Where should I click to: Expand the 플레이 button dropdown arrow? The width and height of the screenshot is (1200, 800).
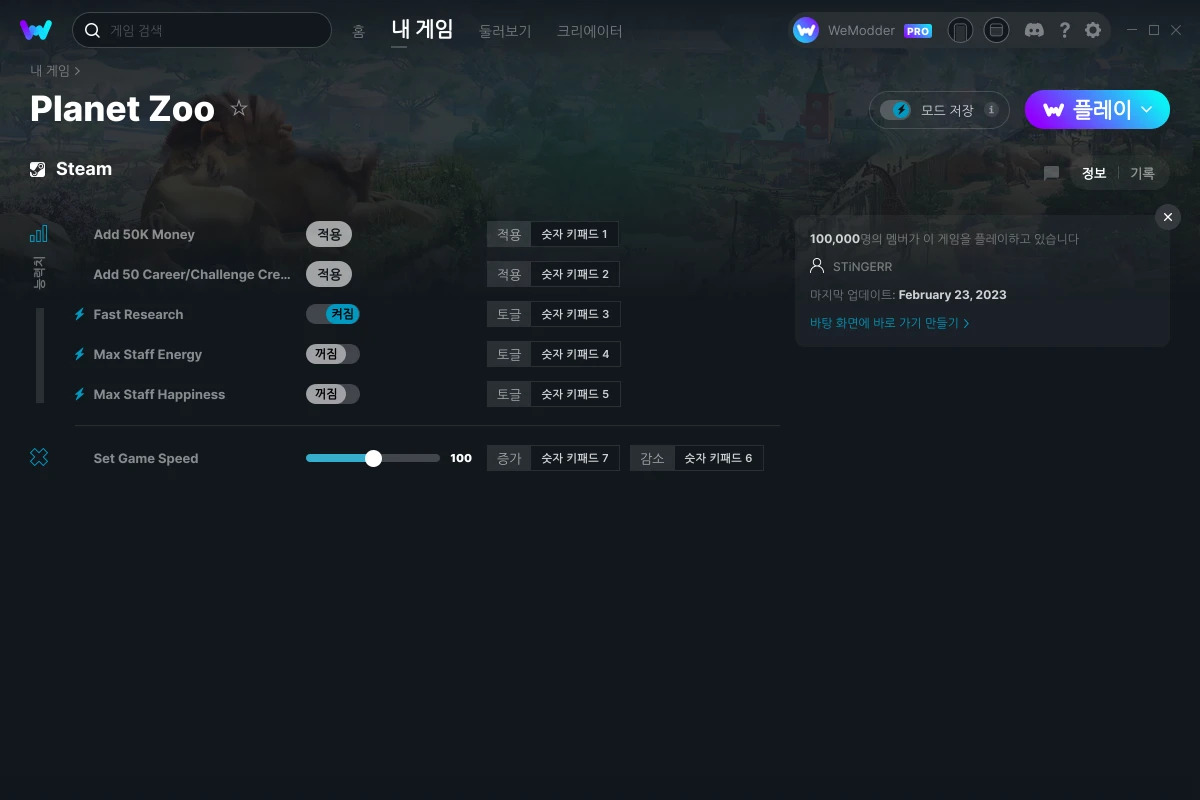(x=1147, y=110)
